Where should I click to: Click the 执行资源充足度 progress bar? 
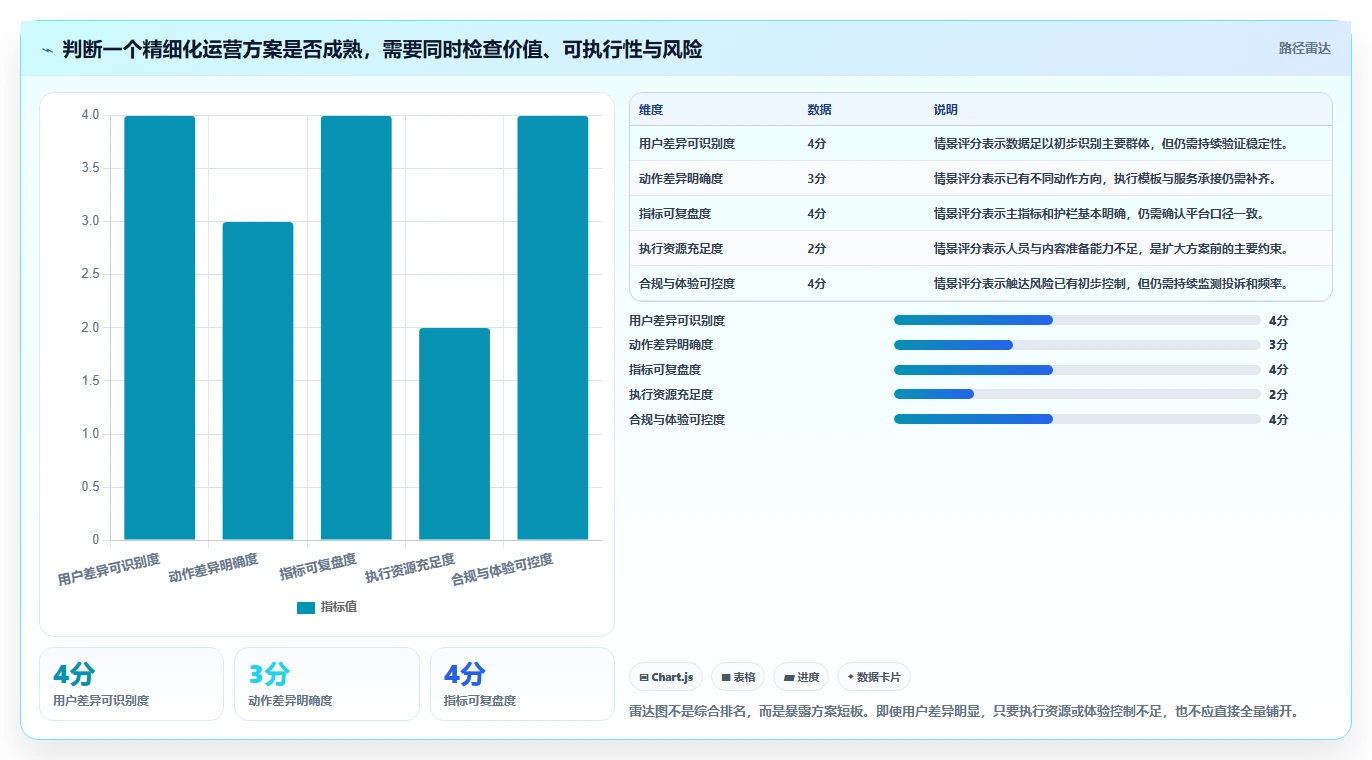(x=1077, y=394)
